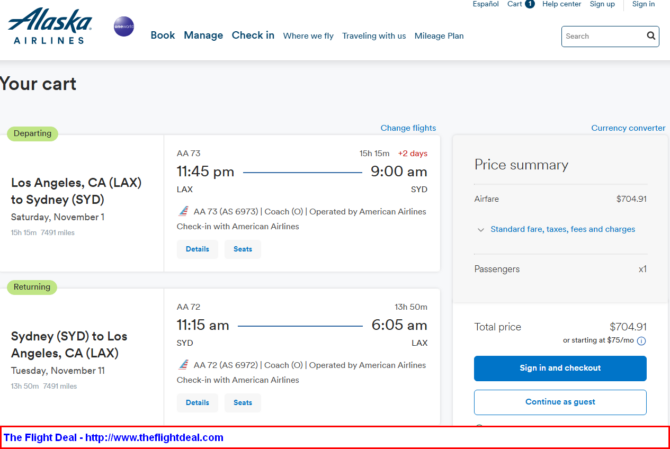Click American Airlines logo on AA 73 row
The width and height of the screenshot is (670, 449).
[x=183, y=211]
